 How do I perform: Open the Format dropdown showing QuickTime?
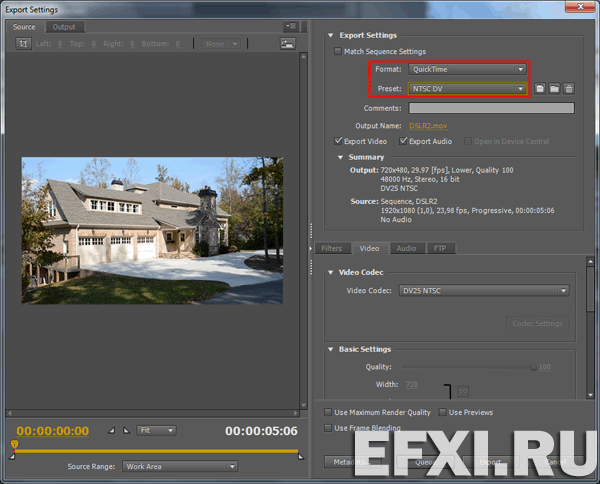coord(467,69)
